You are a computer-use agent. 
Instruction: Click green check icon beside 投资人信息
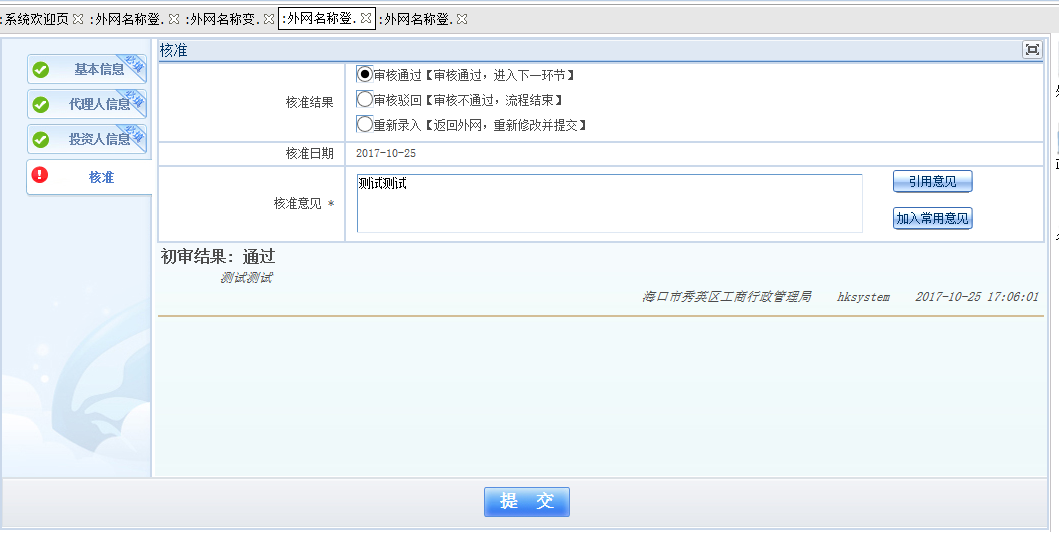[x=41, y=140]
